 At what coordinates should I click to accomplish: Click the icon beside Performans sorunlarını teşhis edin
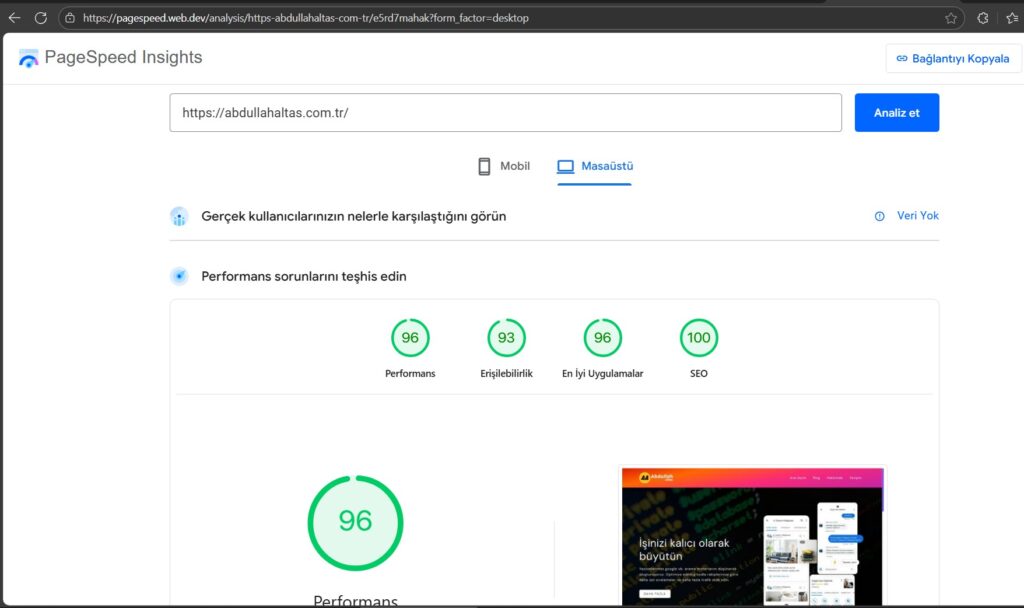pos(179,276)
